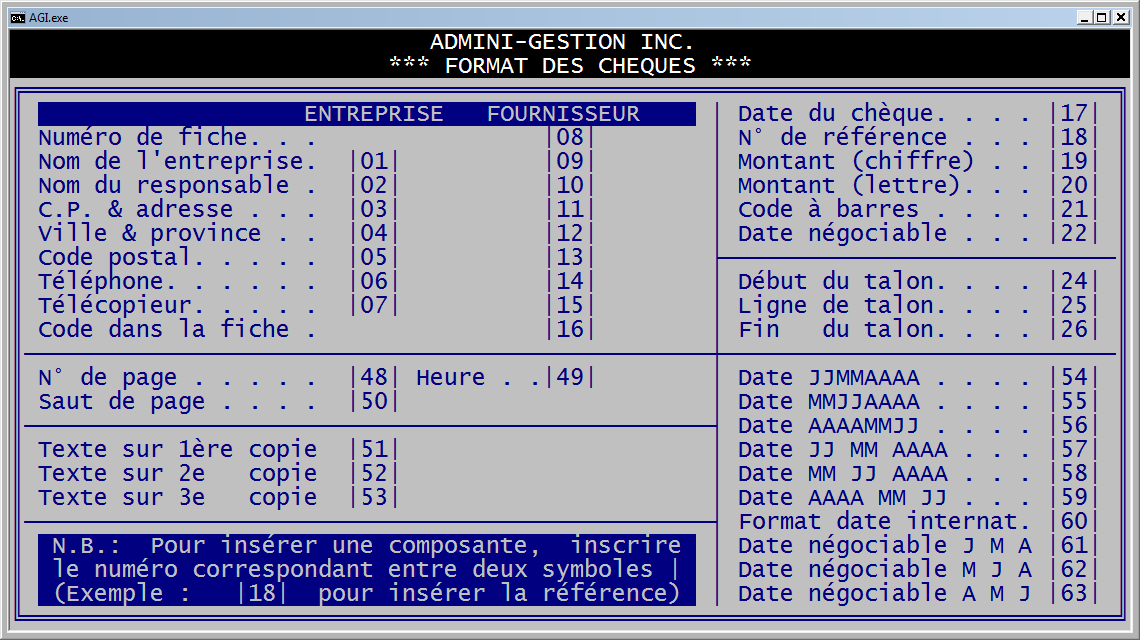Click code 24 for Début du talon
Image resolution: width=1140 pixels, height=640 pixels.
tap(1074, 282)
